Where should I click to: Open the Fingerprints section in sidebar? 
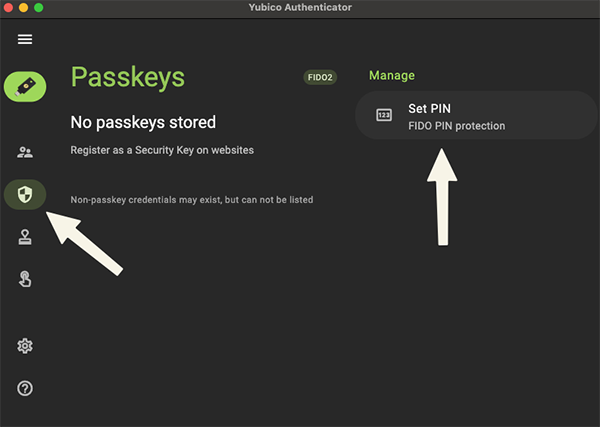tap(25, 279)
